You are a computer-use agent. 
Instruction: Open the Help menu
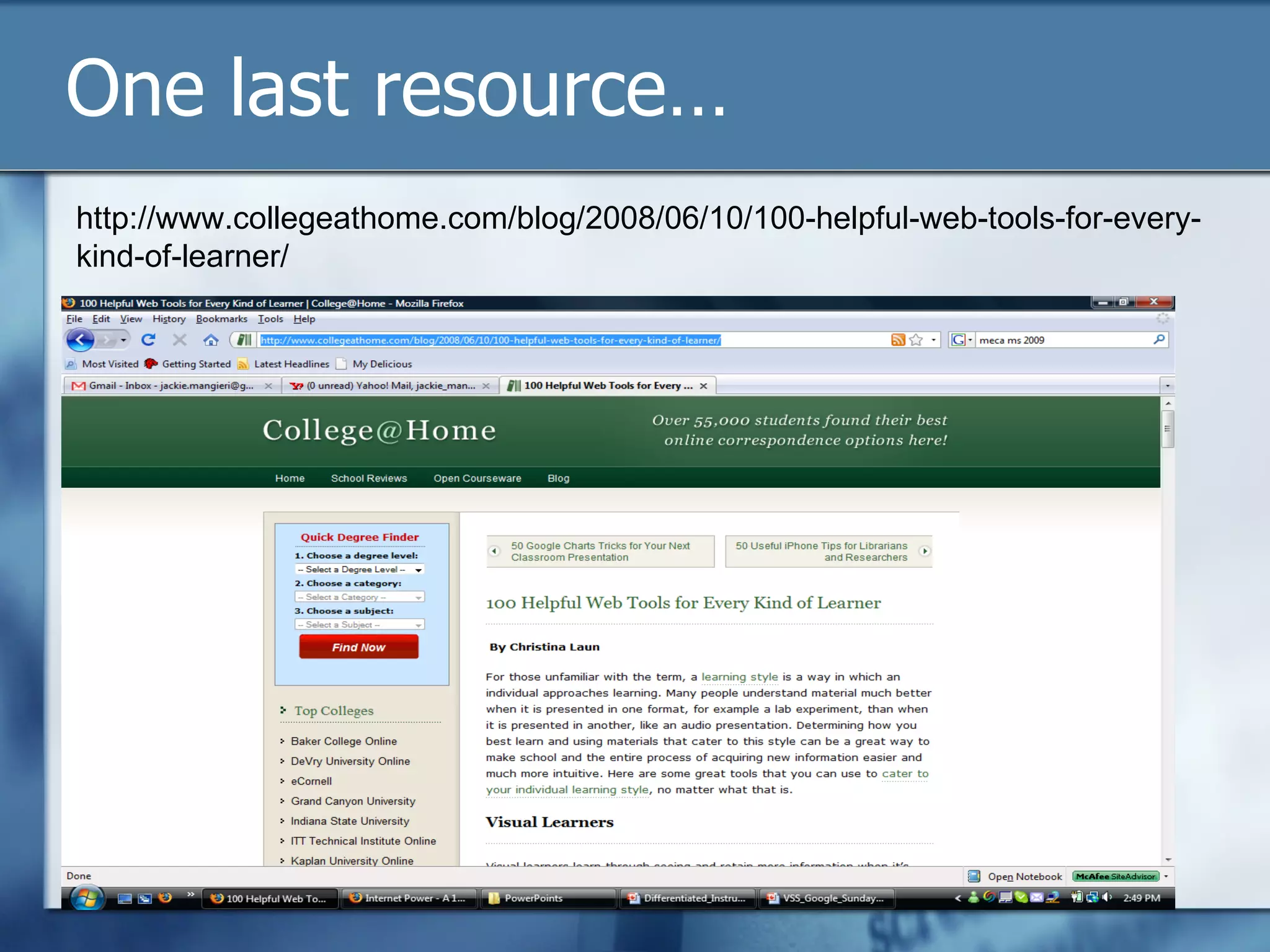[x=304, y=319]
